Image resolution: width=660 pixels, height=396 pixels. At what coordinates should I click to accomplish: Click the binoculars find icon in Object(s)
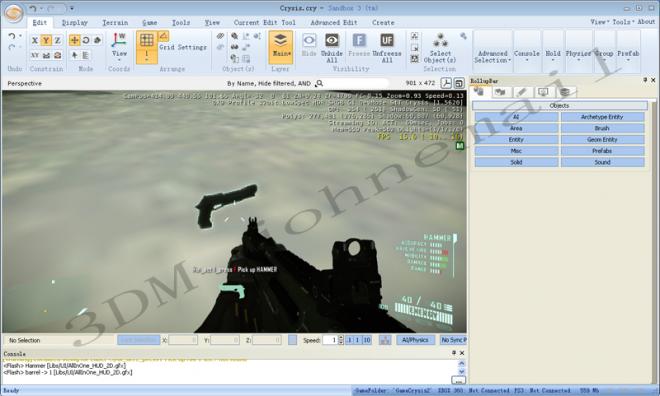point(234,47)
